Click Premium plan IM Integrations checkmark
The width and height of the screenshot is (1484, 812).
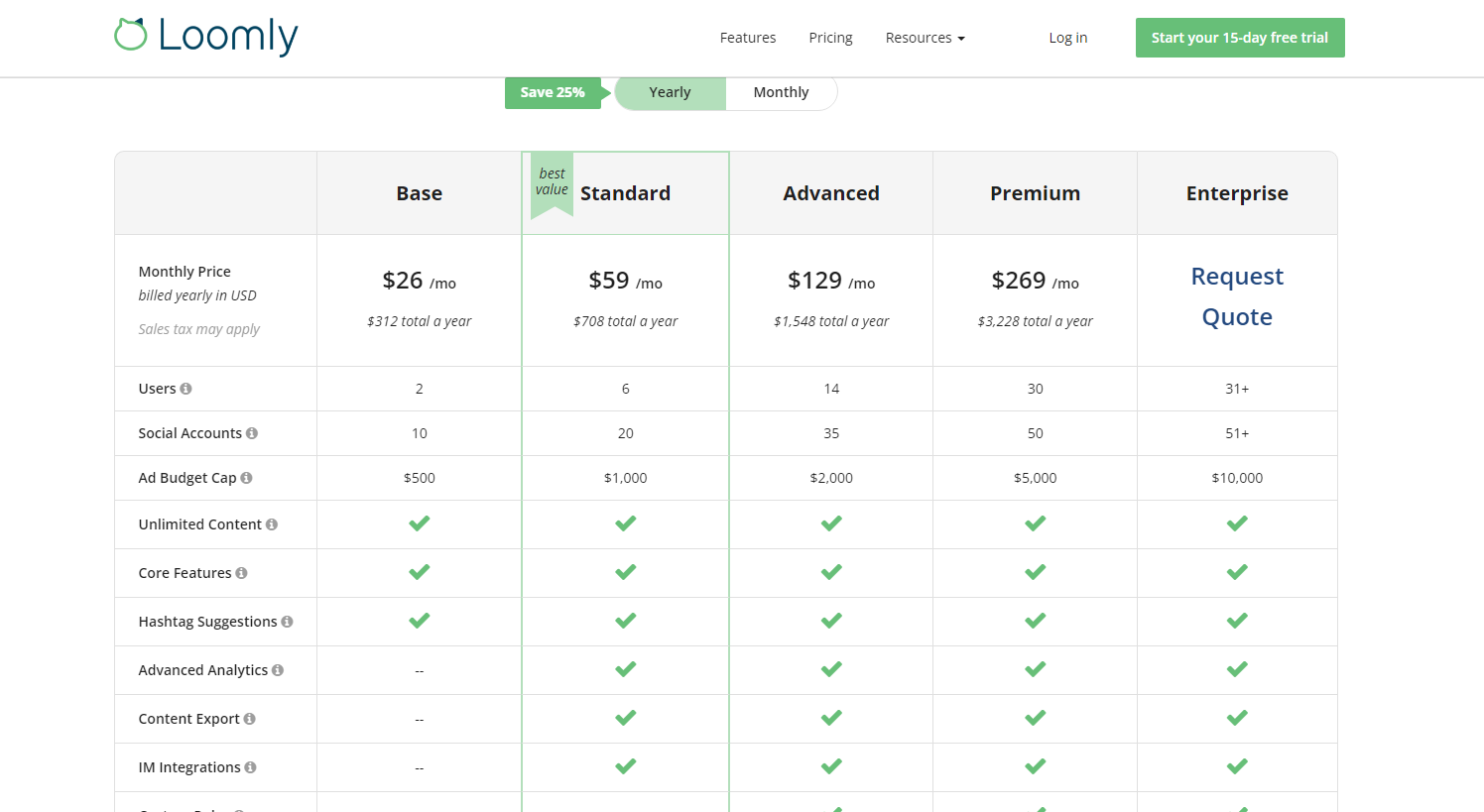click(x=1036, y=766)
